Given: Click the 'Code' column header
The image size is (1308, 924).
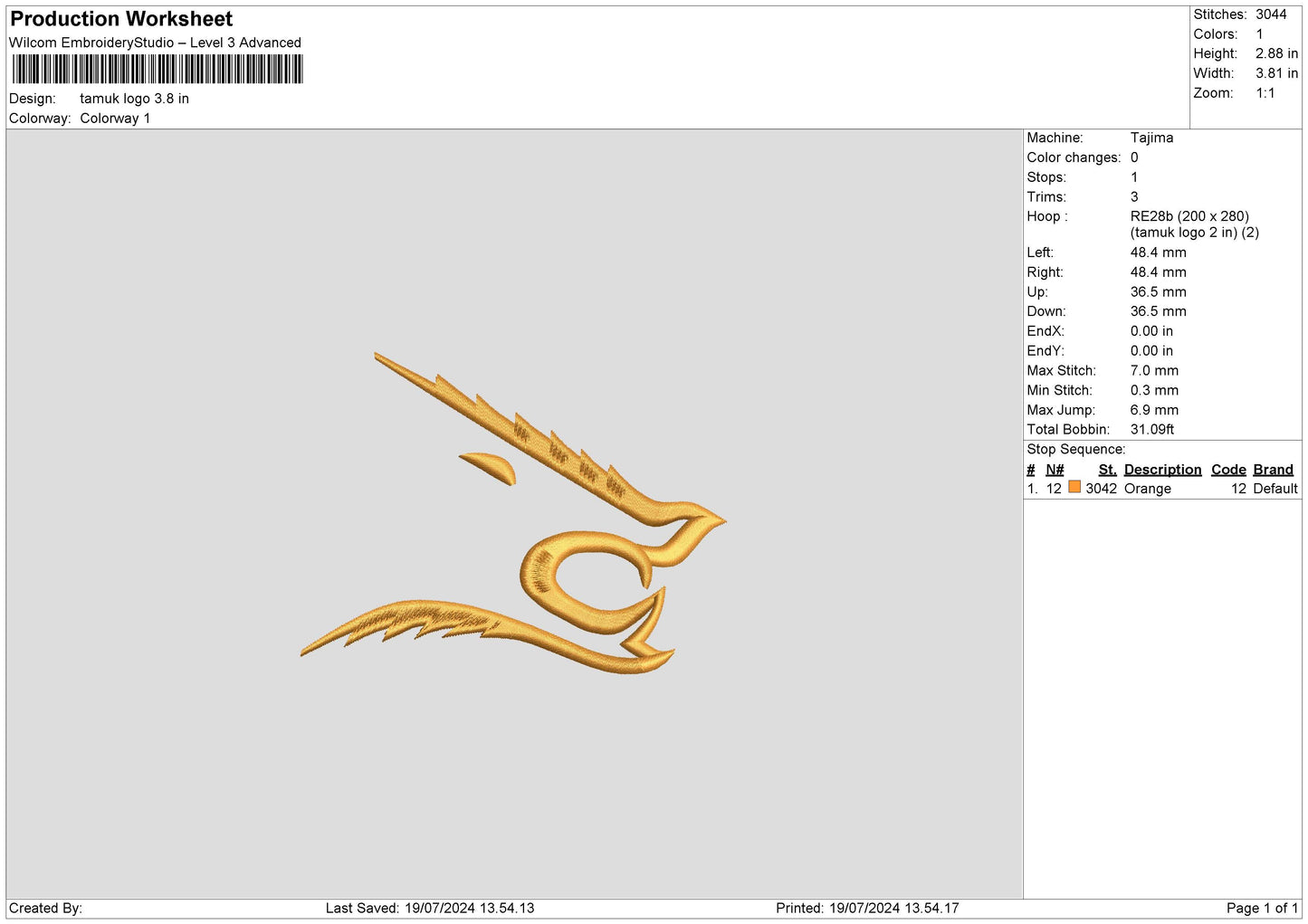Looking at the screenshot, I should click(x=1228, y=470).
